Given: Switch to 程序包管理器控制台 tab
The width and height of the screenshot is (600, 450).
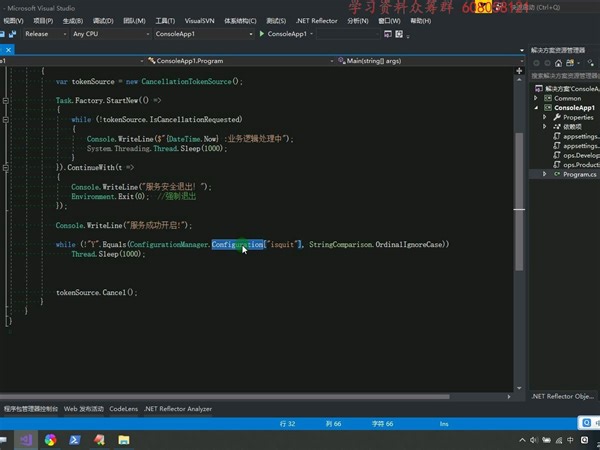Looking at the screenshot, I should (31, 409).
